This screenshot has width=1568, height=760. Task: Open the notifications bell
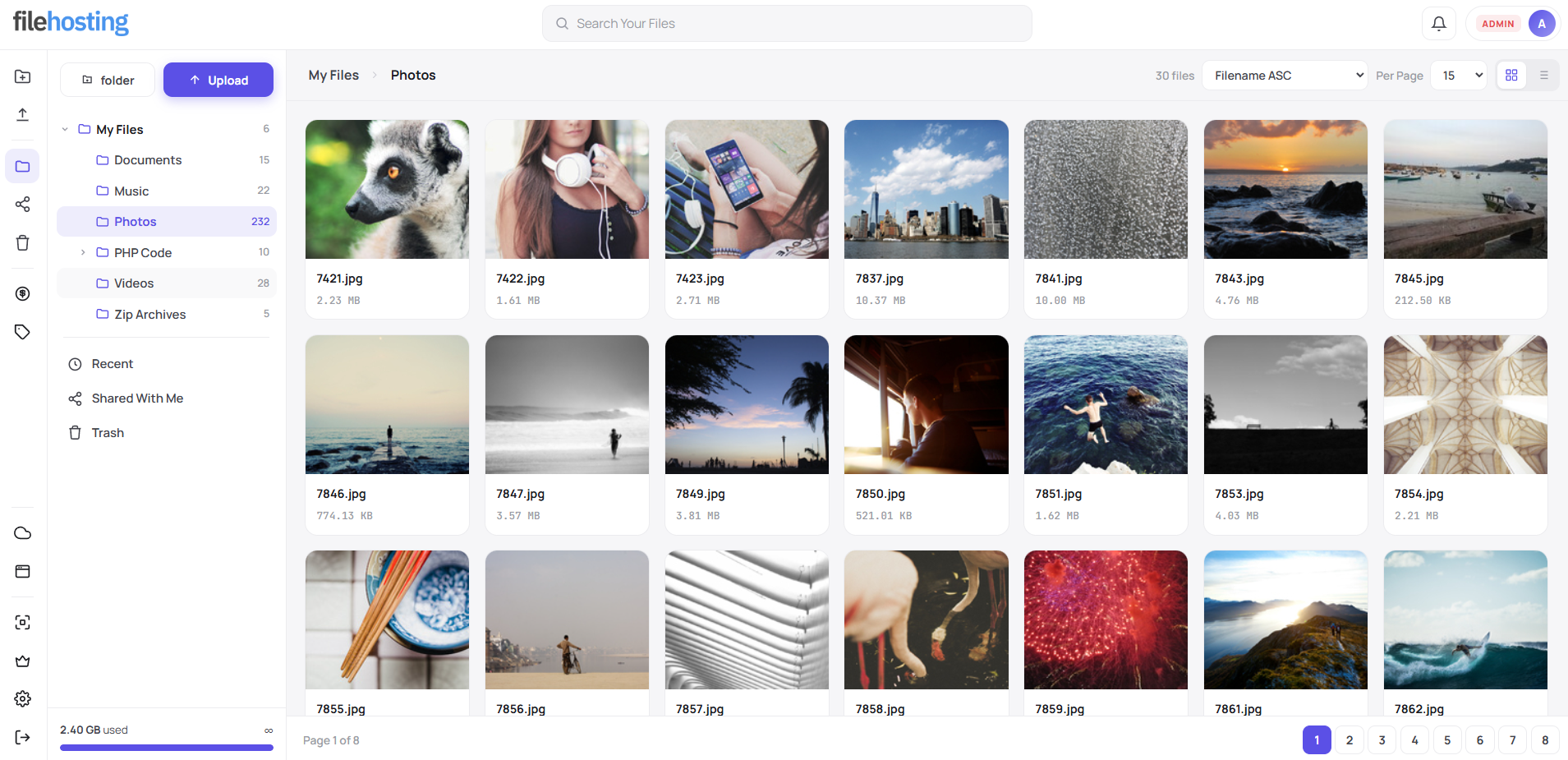pos(1439,24)
